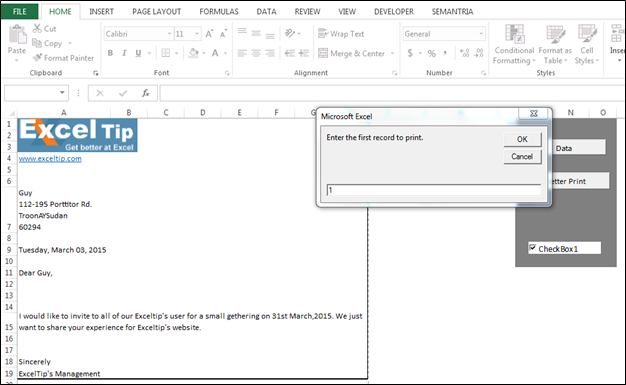Click the Format as Table icon
The height and width of the screenshot is (385, 626).
(555, 34)
